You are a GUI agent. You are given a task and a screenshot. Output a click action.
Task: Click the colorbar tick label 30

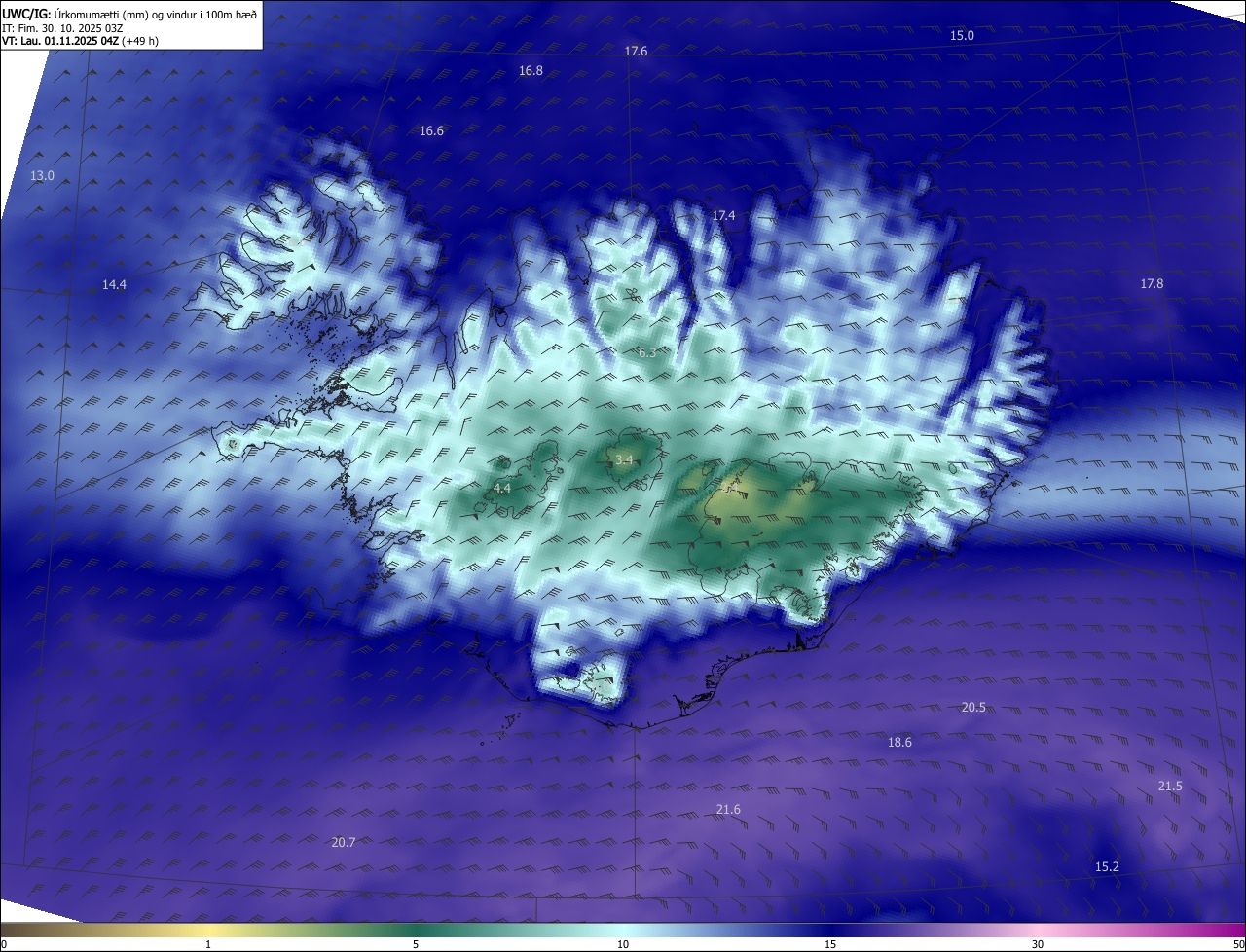coord(1038,944)
